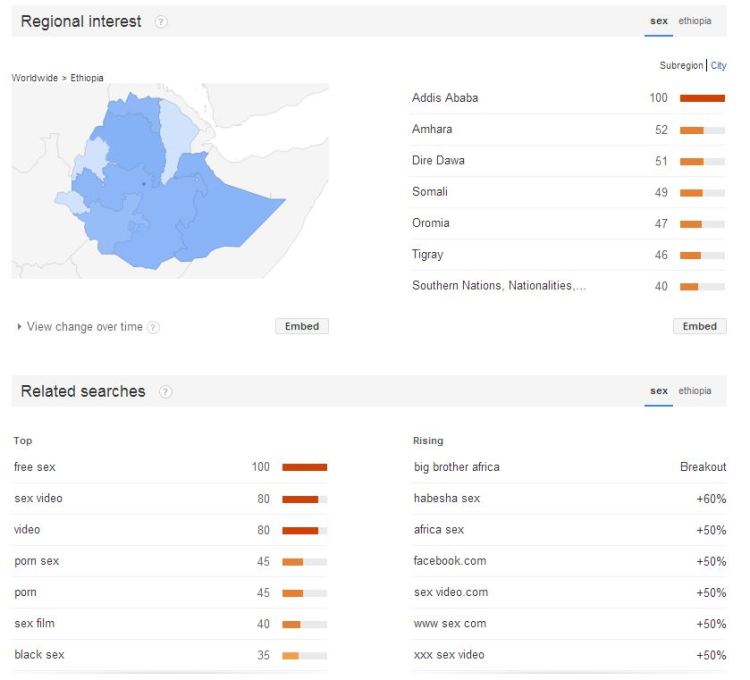This screenshot has width=750, height=680.
Task: Open Dire Dawa subregion row
Action: [568, 161]
